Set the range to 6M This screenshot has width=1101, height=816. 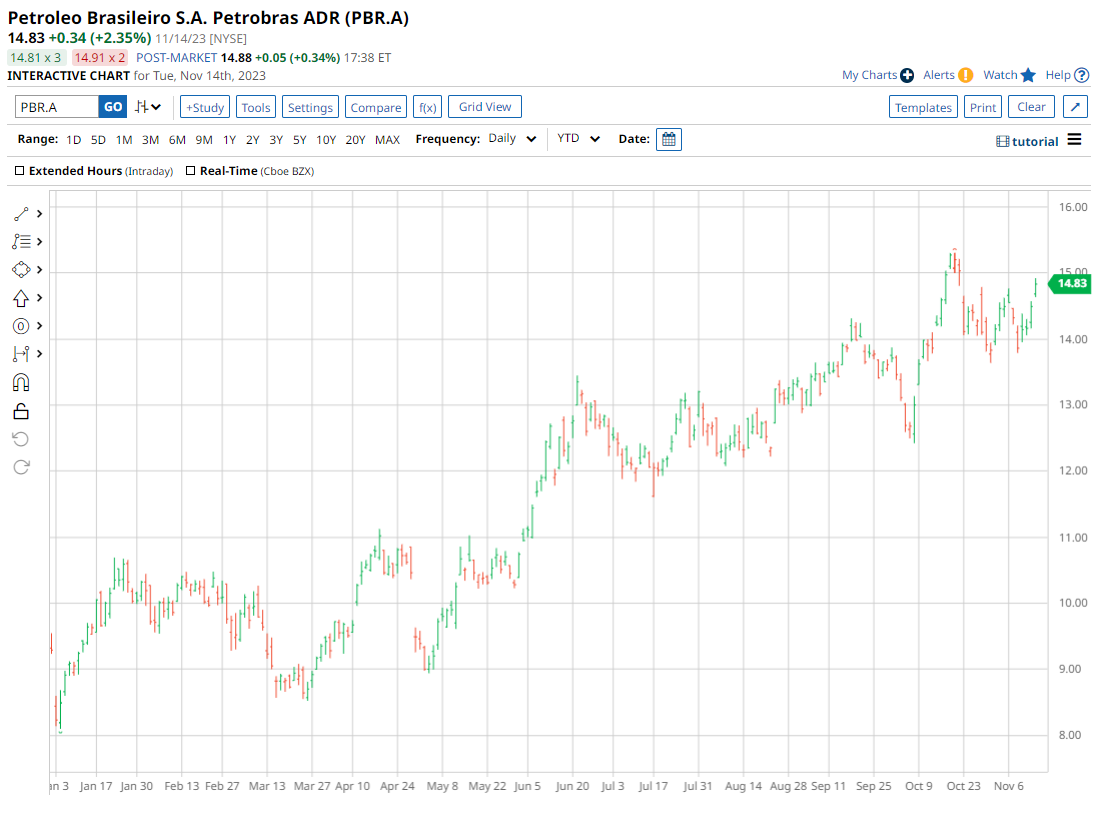point(177,140)
